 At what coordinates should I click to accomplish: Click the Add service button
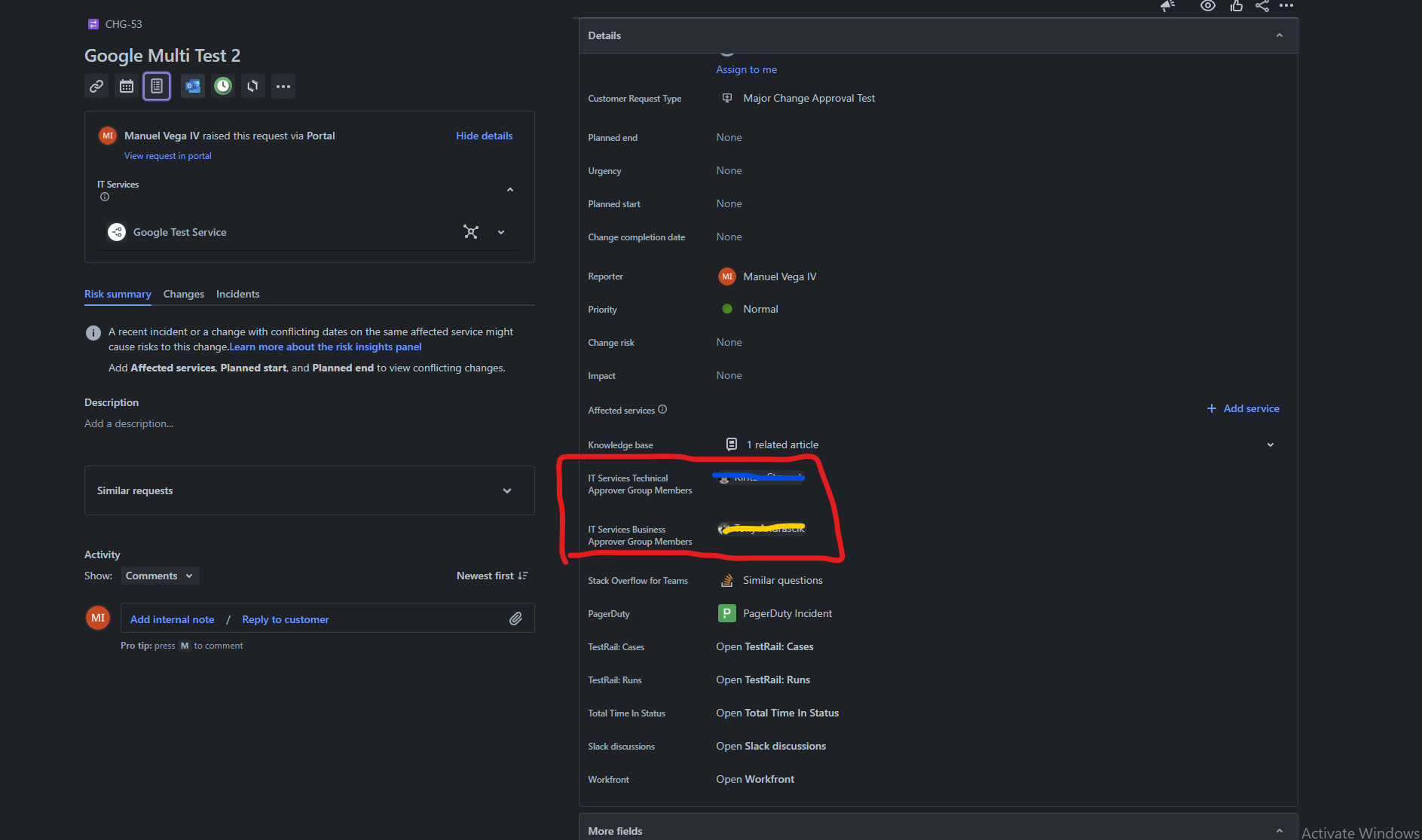coord(1243,408)
